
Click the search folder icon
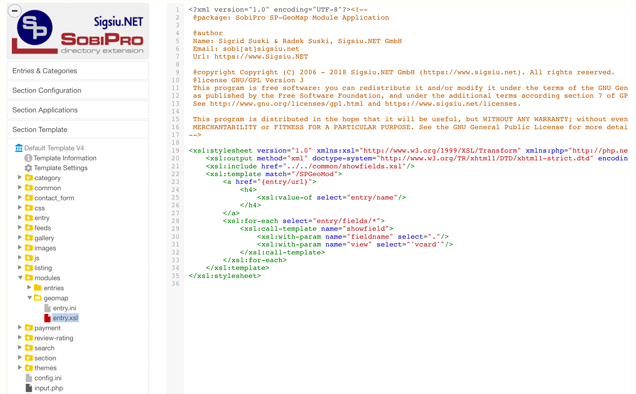coord(29,348)
